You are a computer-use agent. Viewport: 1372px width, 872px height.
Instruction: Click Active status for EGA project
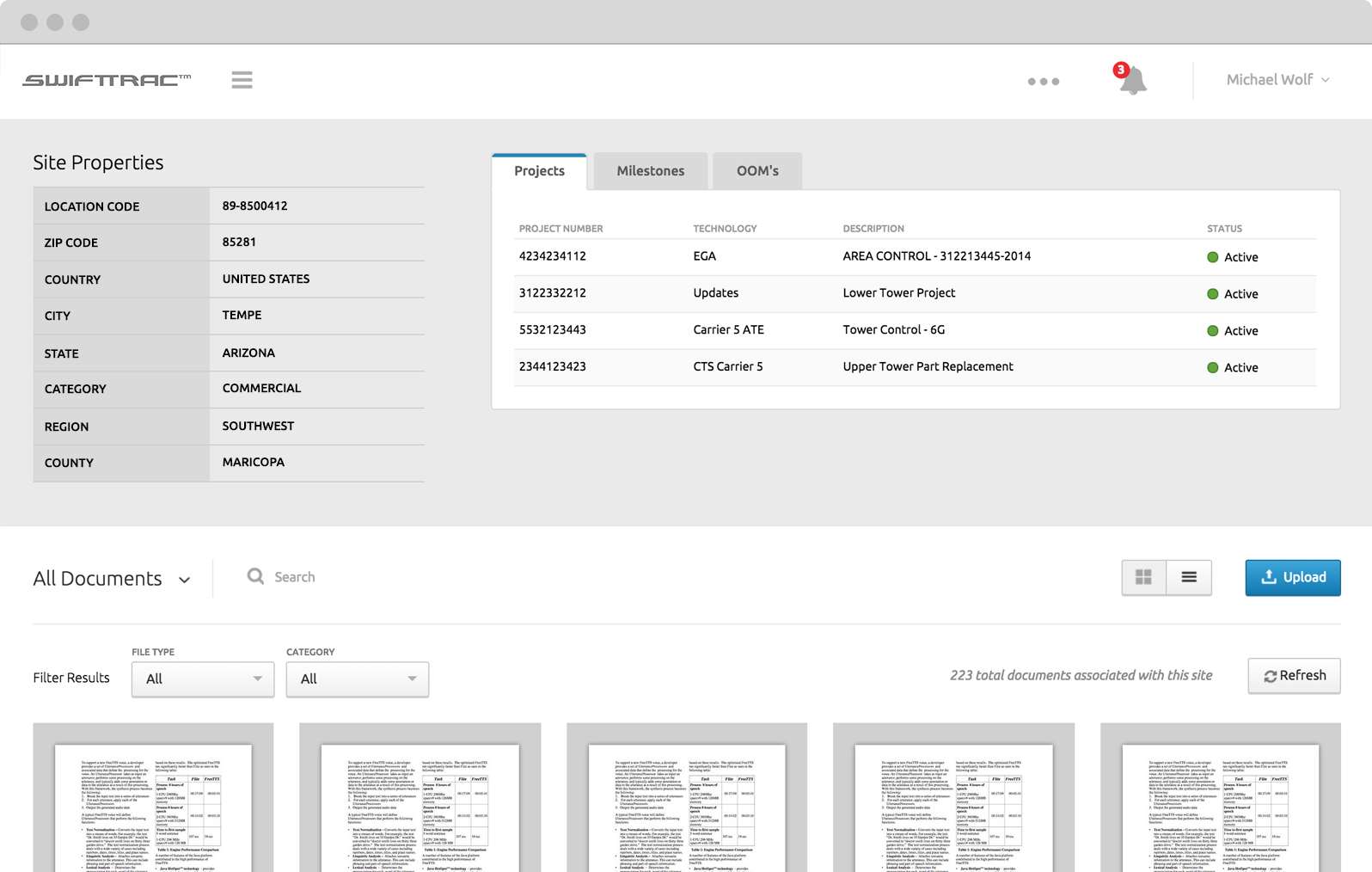click(1233, 257)
